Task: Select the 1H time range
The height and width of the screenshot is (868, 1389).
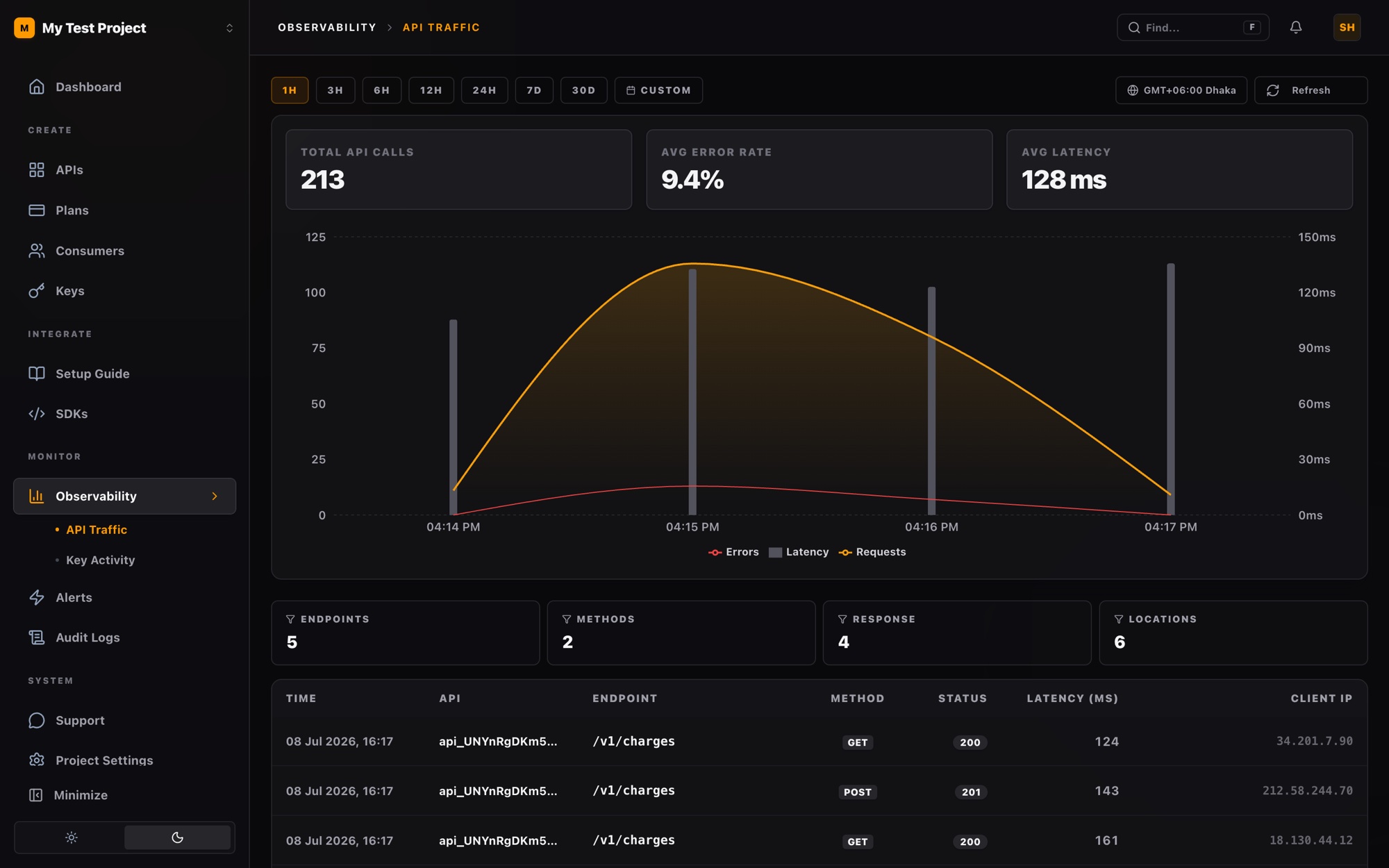Action: [x=290, y=90]
